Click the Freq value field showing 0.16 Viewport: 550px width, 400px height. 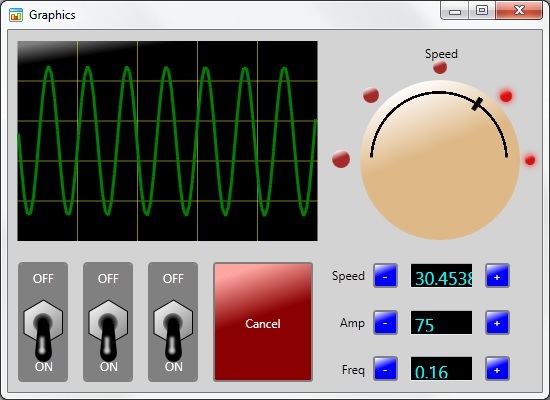click(441, 369)
